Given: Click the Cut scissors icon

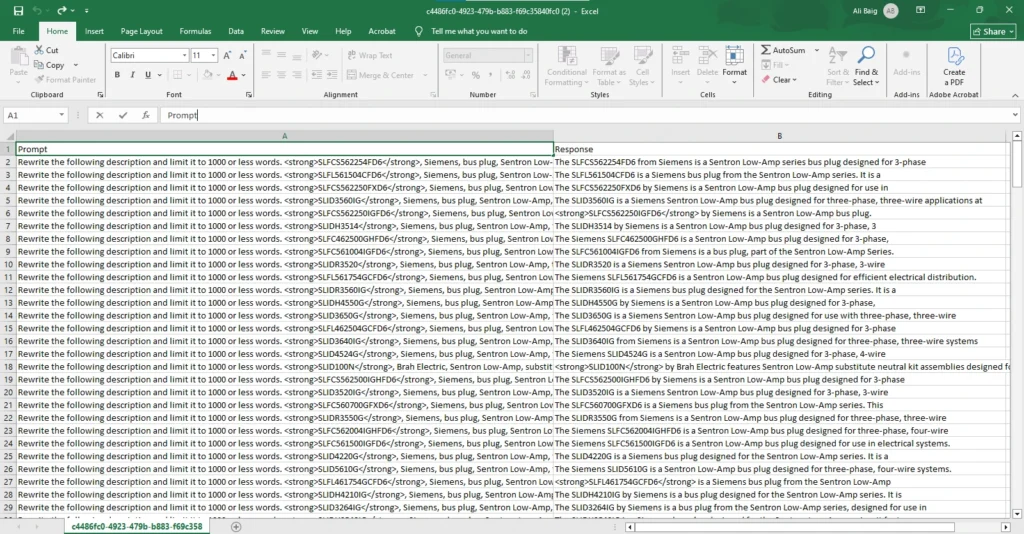Looking at the screenshot, I should point(39,50).
